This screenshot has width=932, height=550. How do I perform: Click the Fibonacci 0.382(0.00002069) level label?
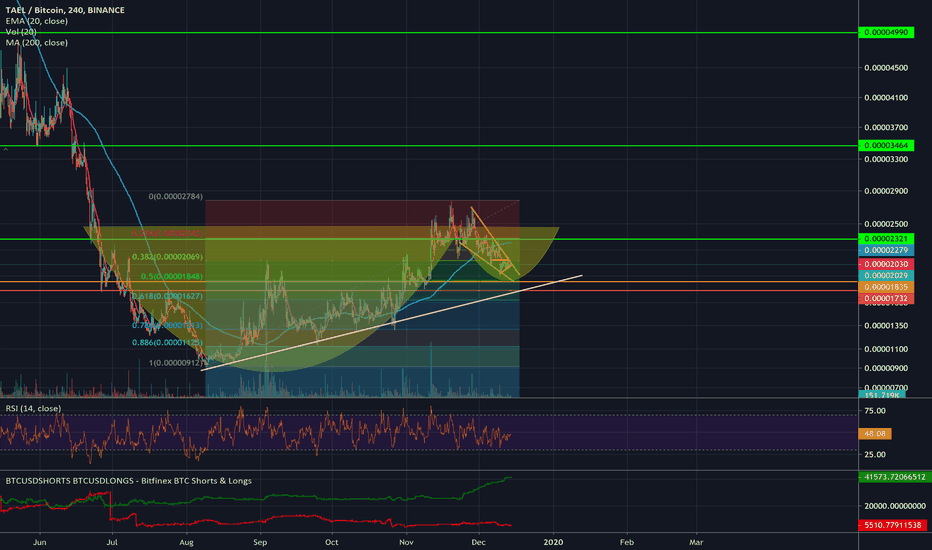tap(167, 257)
